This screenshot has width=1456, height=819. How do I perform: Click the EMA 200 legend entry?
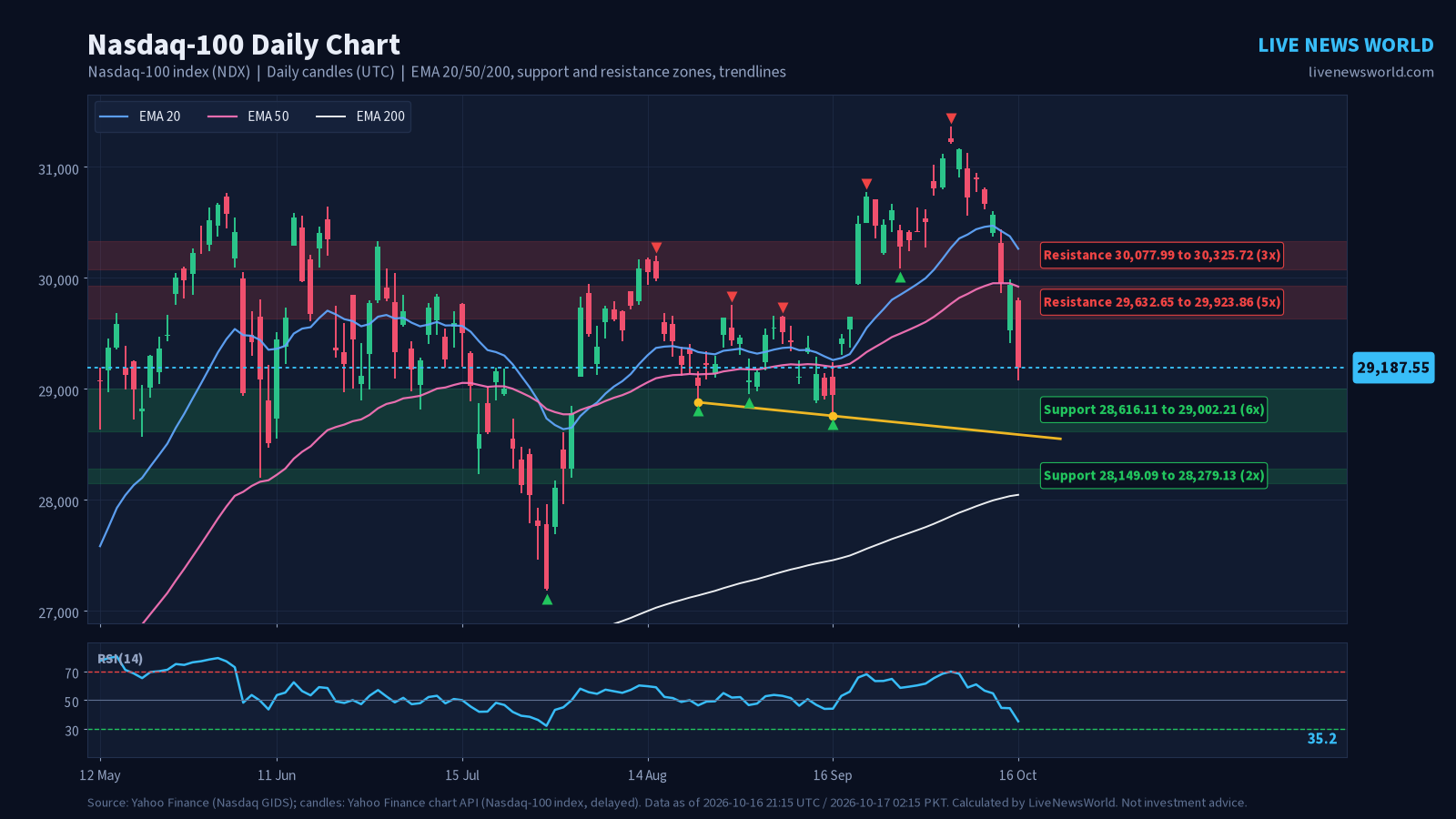click(360, 116)
